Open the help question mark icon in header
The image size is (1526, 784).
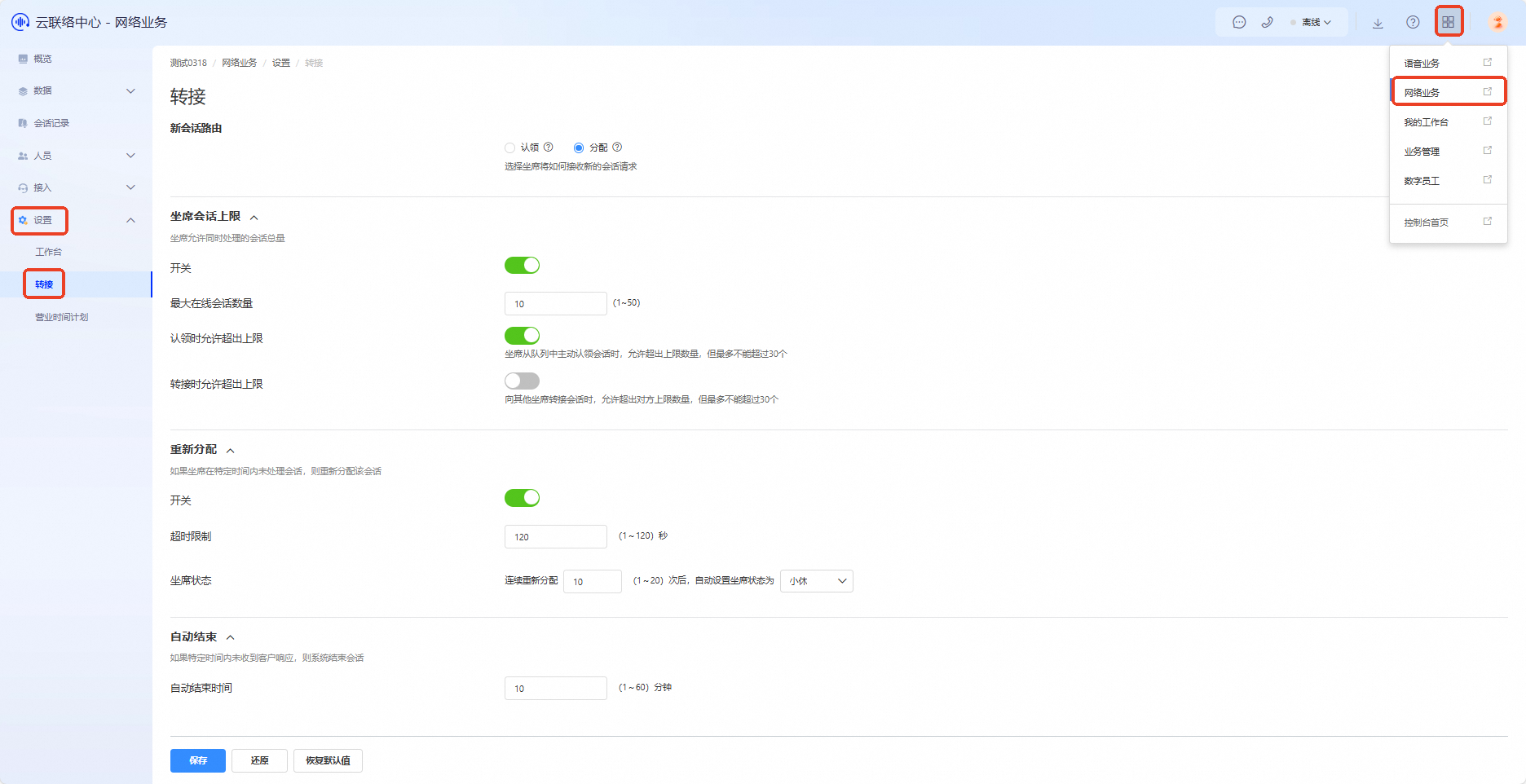1413,23
